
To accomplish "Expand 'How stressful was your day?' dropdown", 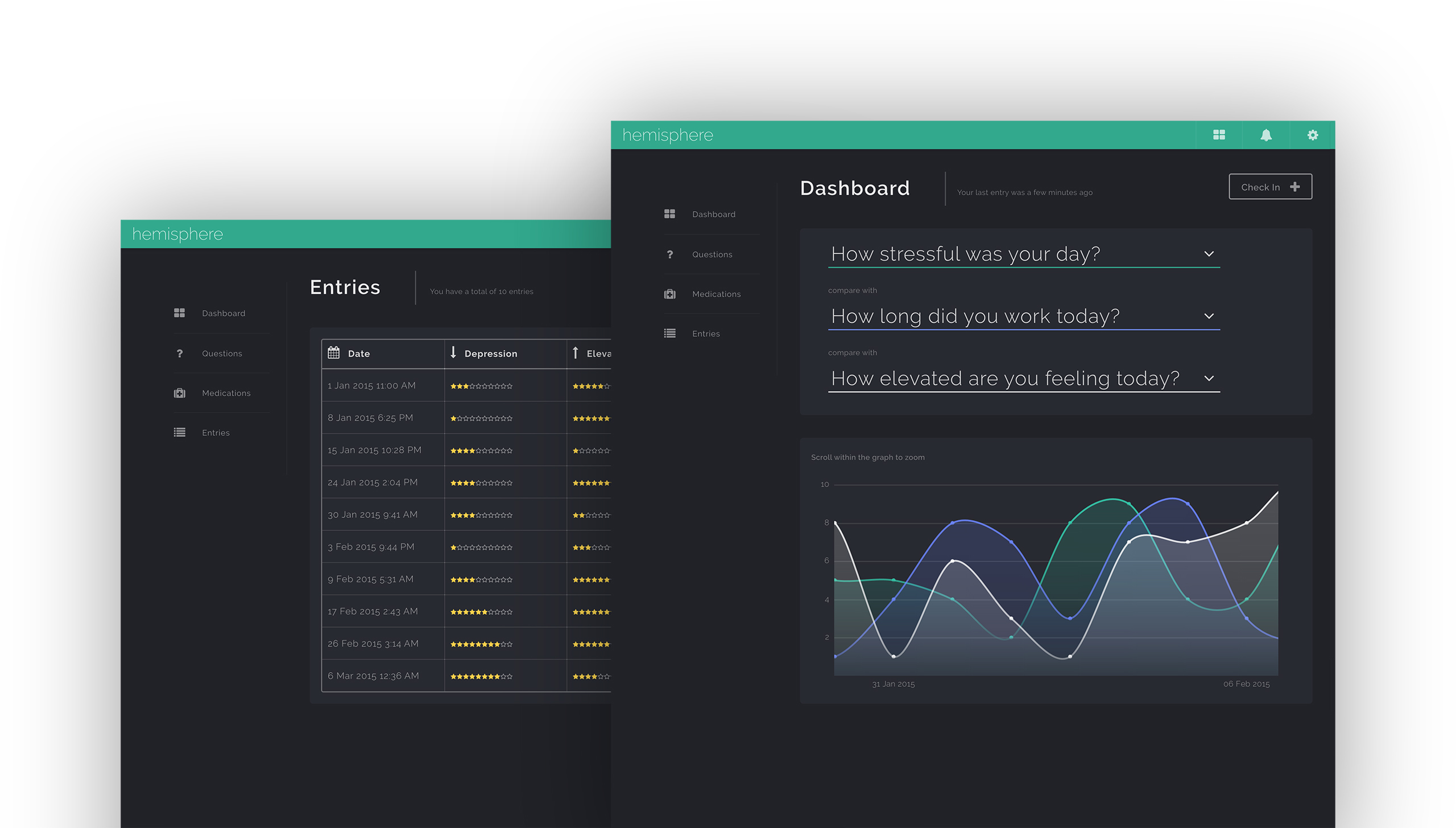I will pos(1209,254).
